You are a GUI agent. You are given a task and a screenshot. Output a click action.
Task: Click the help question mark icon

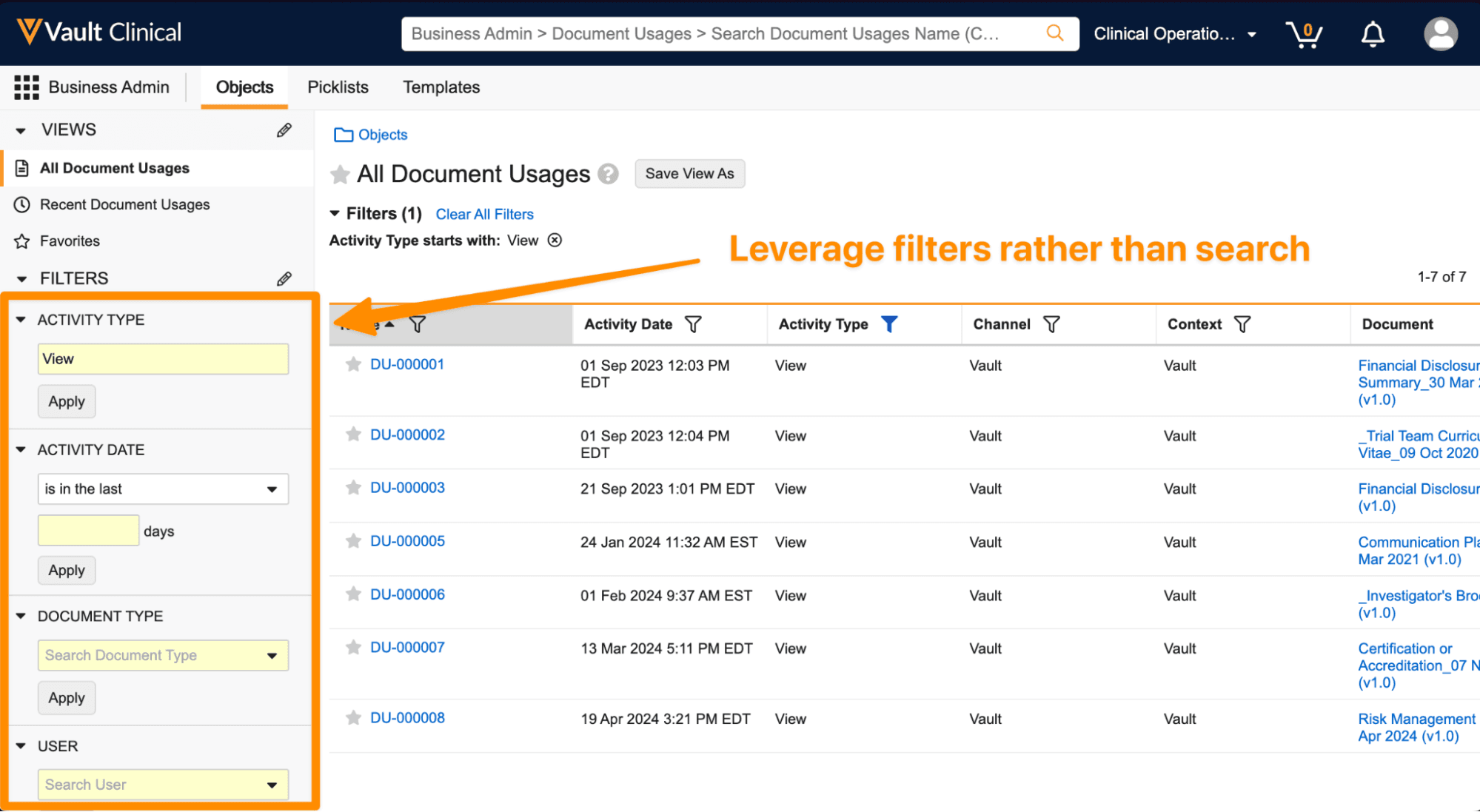(609, 174)
